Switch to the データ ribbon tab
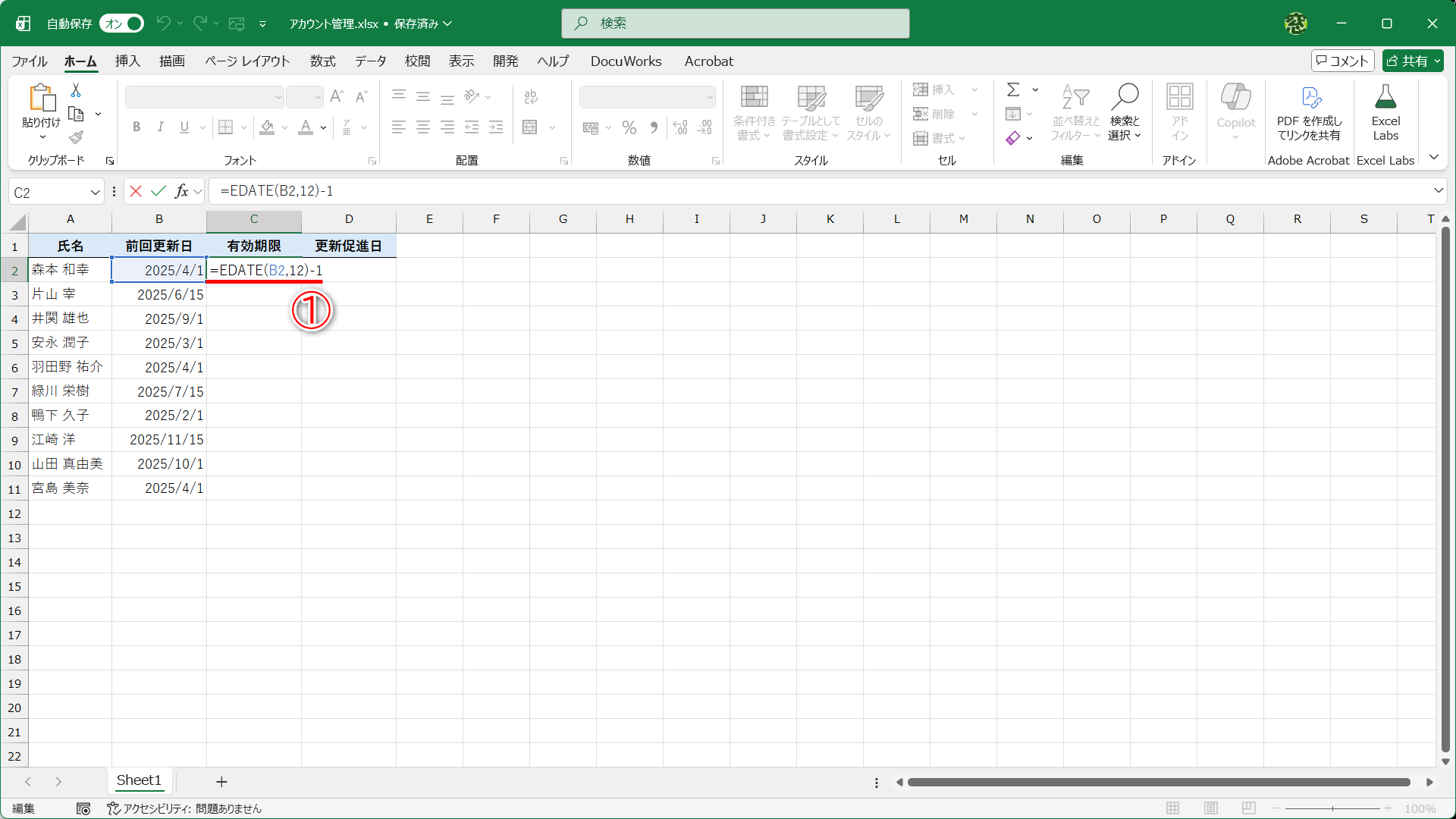The height and width of the screenshot is (819, 1456). click(x=370, y=61)
